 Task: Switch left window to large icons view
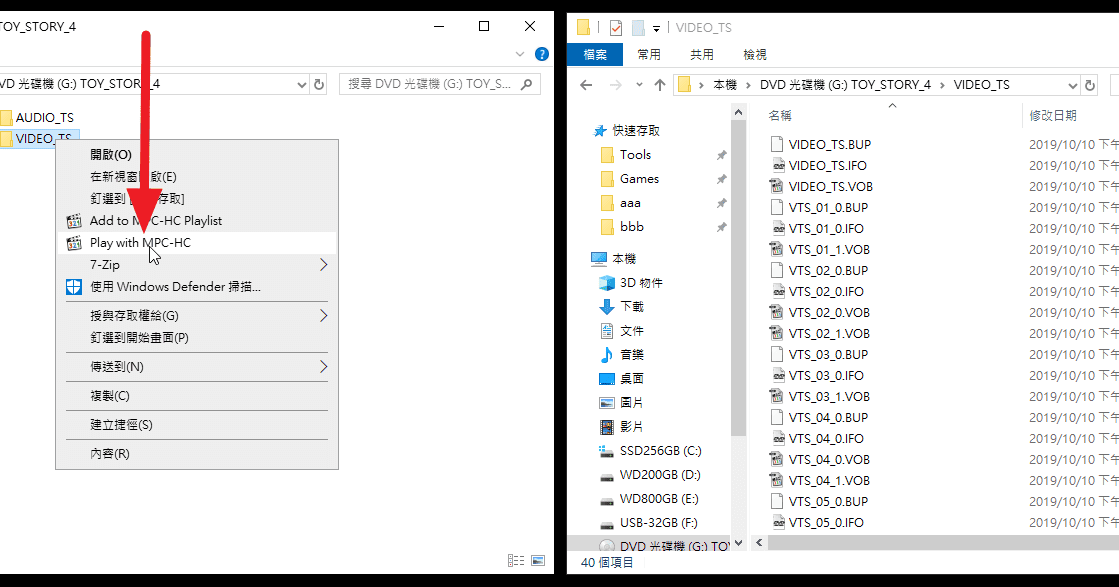(537, 561)
